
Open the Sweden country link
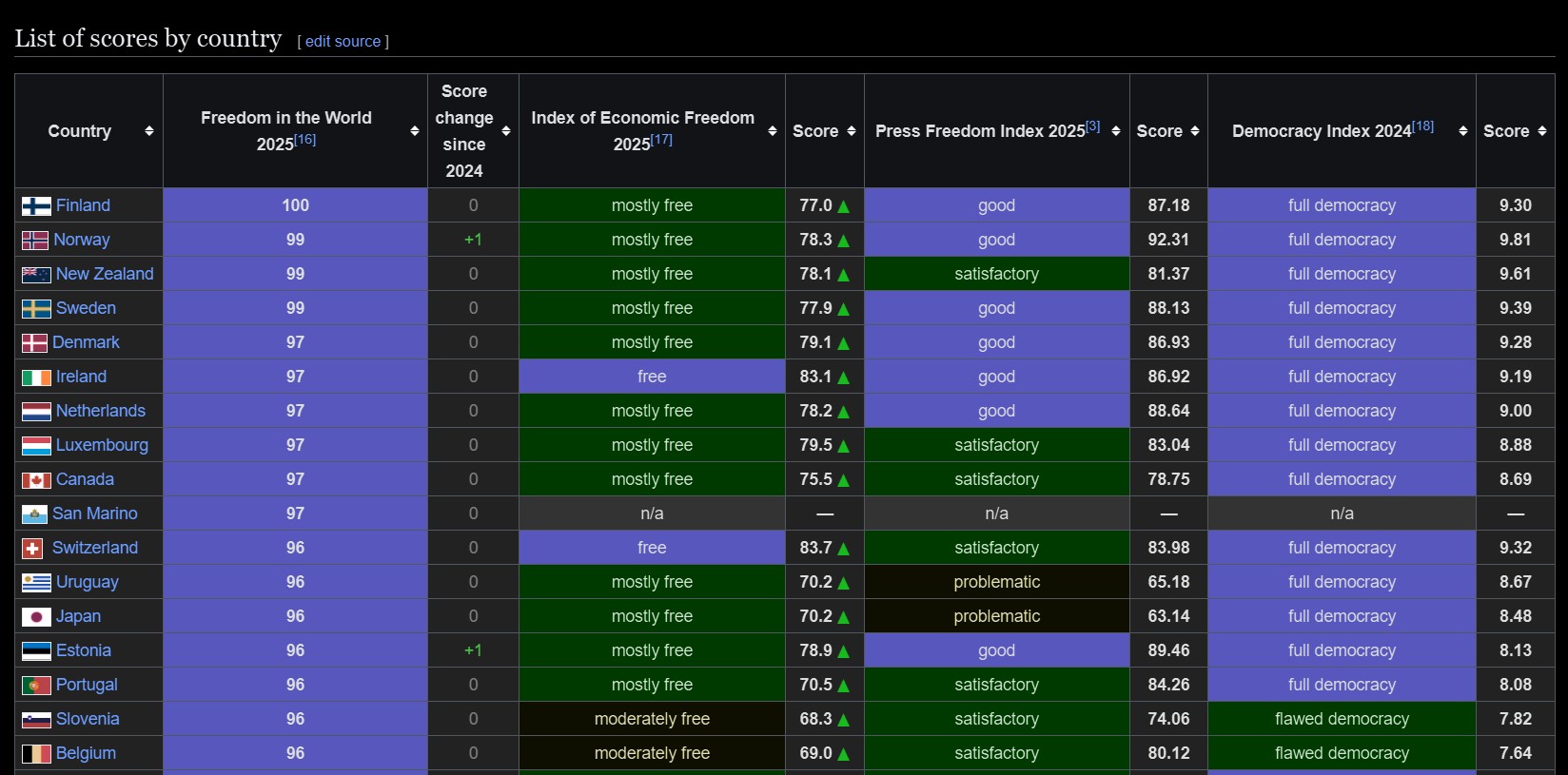pos(86,308)
